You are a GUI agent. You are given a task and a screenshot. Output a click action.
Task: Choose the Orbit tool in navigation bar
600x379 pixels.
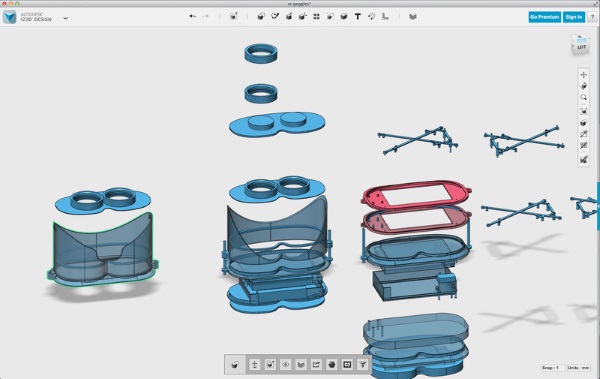584,86
